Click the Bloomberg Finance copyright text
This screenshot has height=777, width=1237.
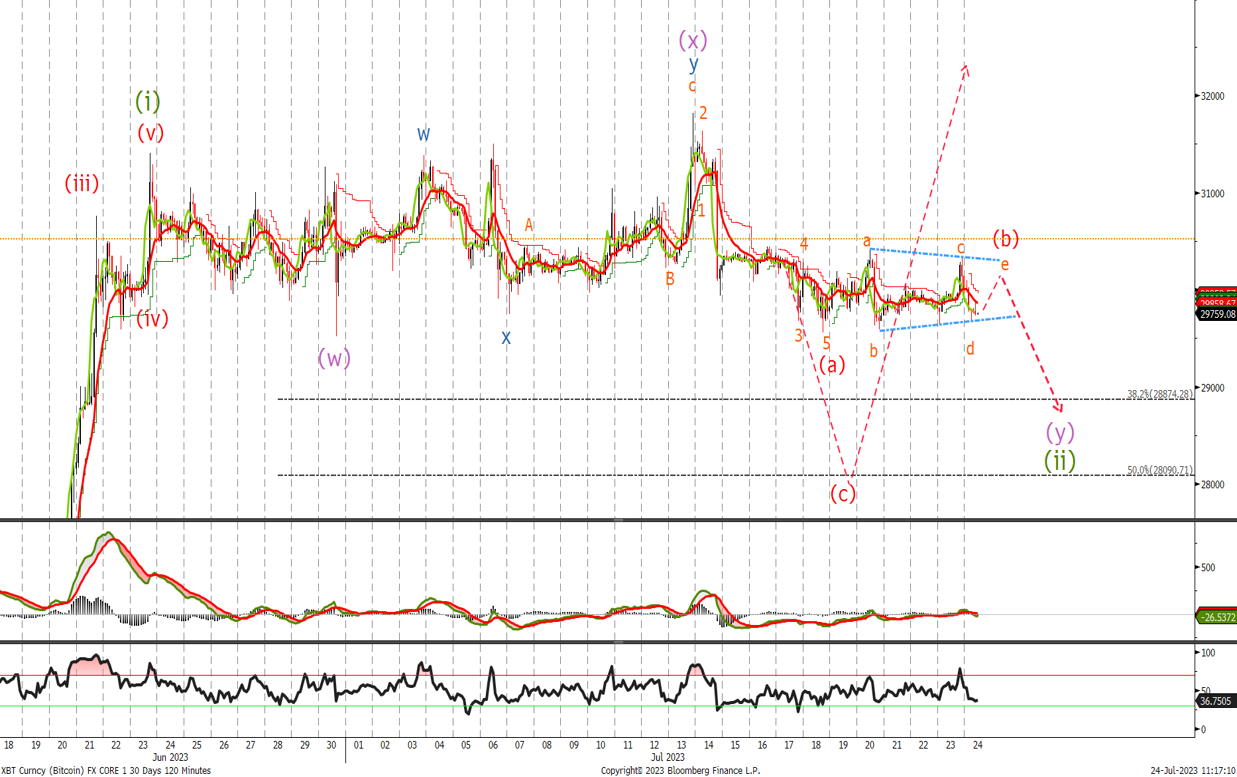click(x=680, y=770)
